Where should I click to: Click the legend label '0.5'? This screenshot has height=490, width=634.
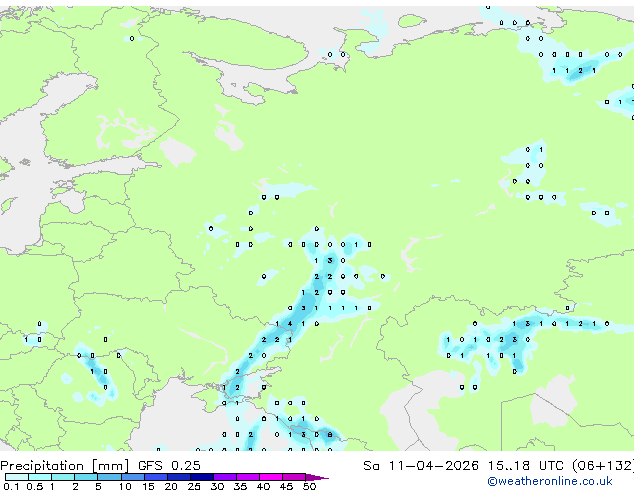click(x=34, y=486)
